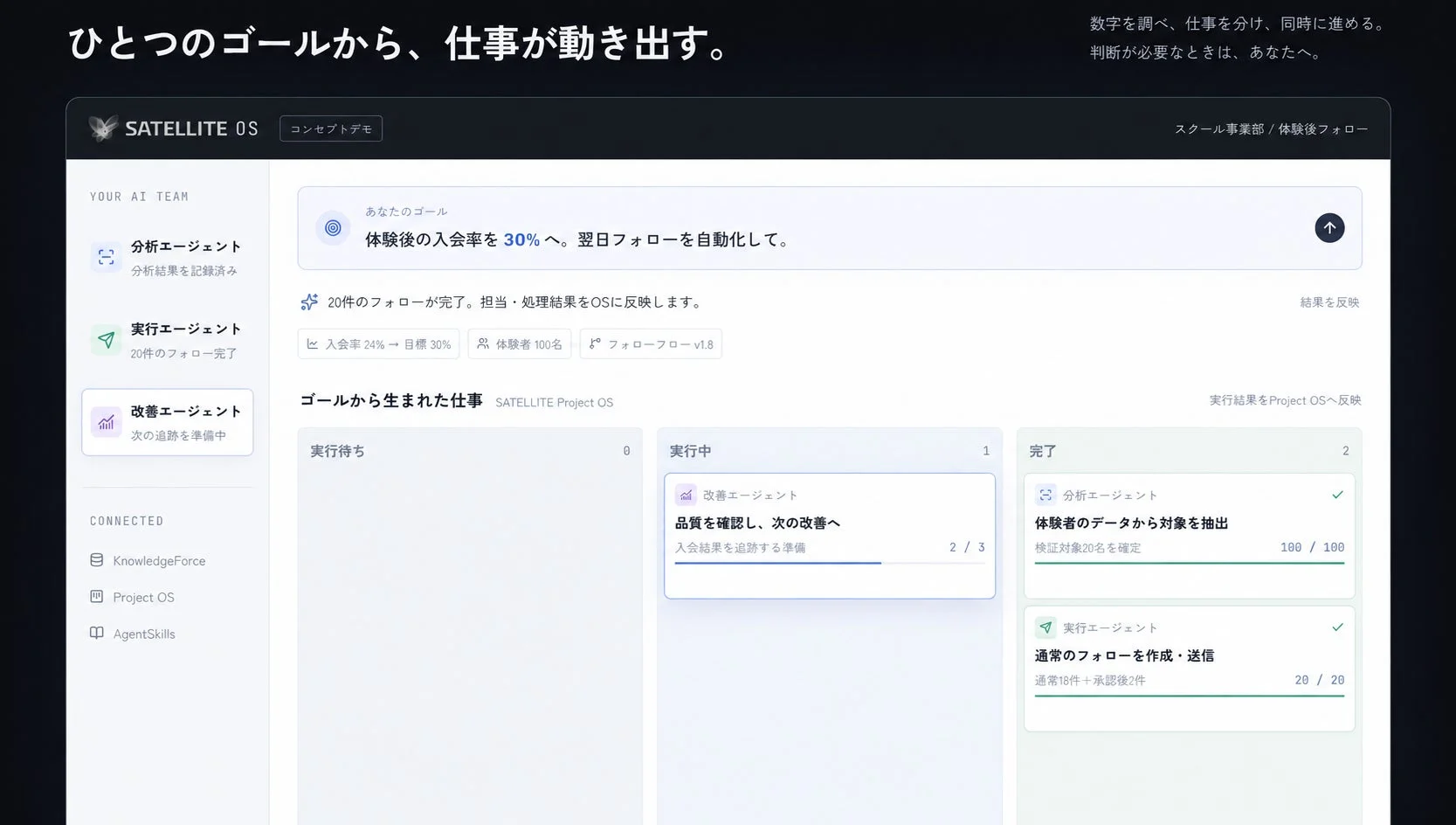Click 実行結果をProject OSへ反映 link
Screen dimensions: 1456x825
(x=1285, y=400)
